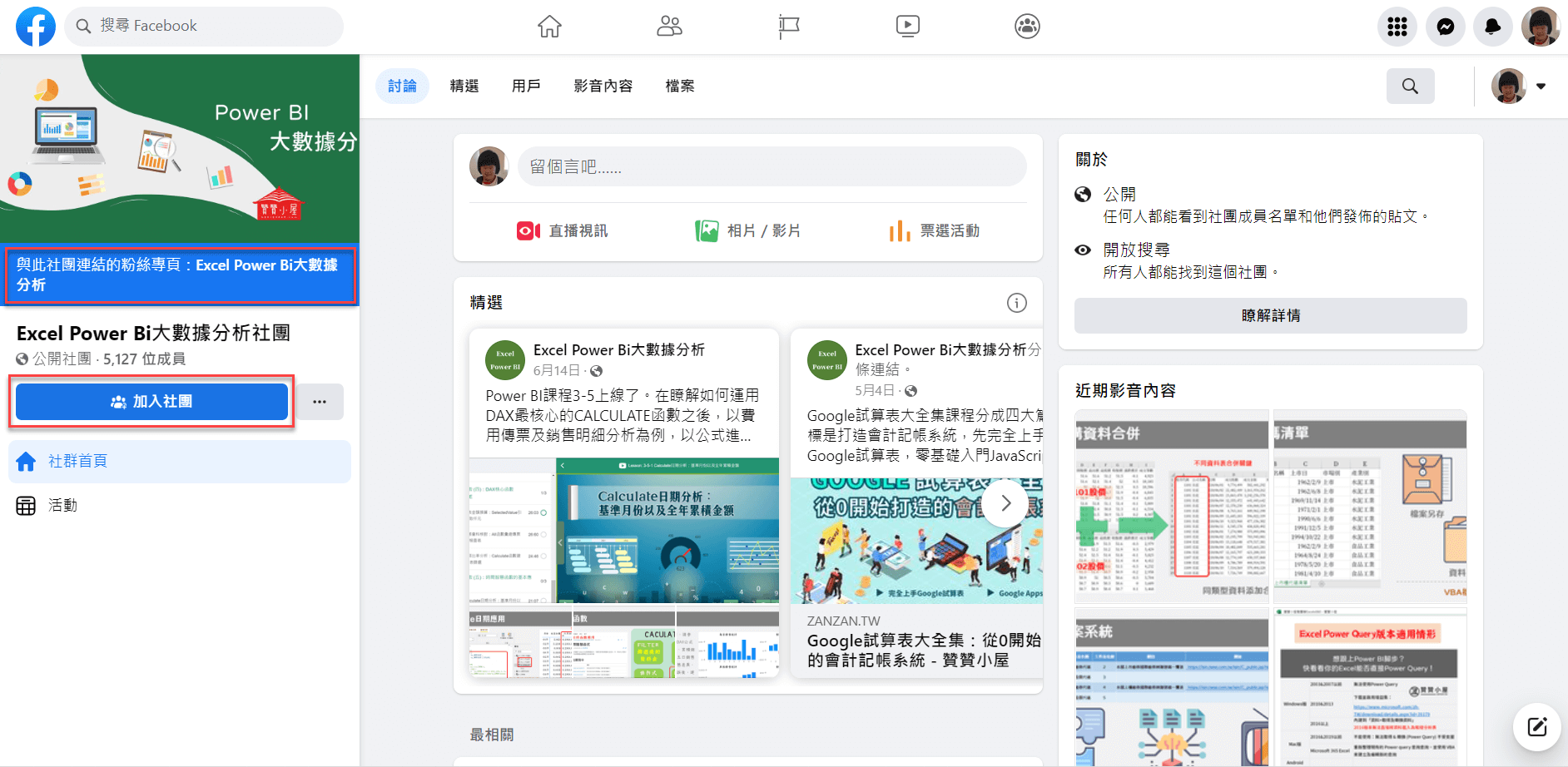
Task: Open your profile avatar in top bar
Action: tap(1541, 27)
